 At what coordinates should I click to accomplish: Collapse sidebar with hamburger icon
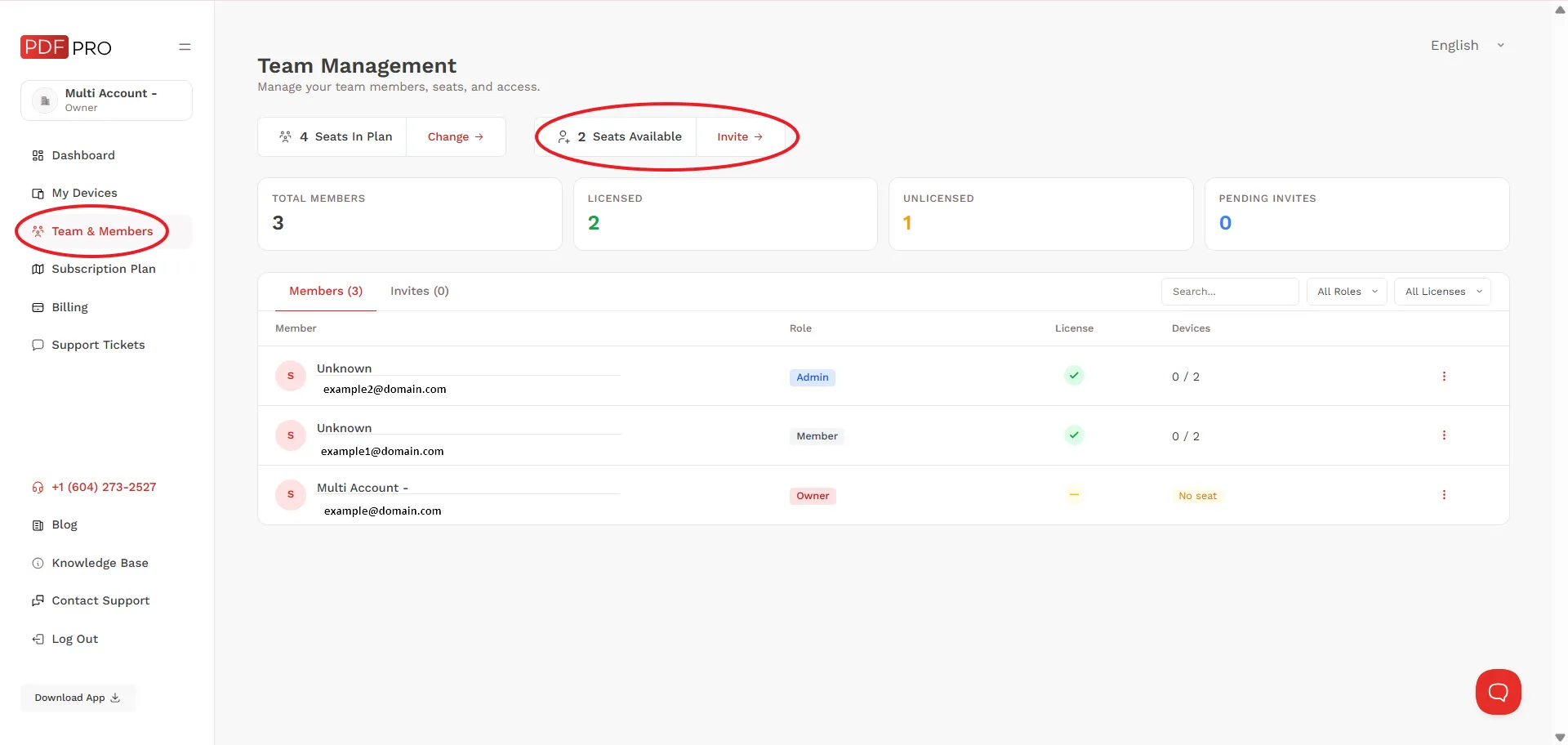click(x=185, y=47)
